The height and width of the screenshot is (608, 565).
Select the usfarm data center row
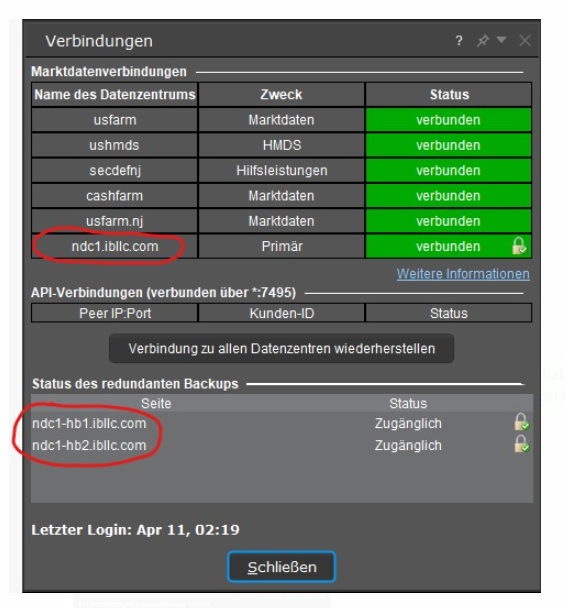pyautogui.click(x=282, y=120)
